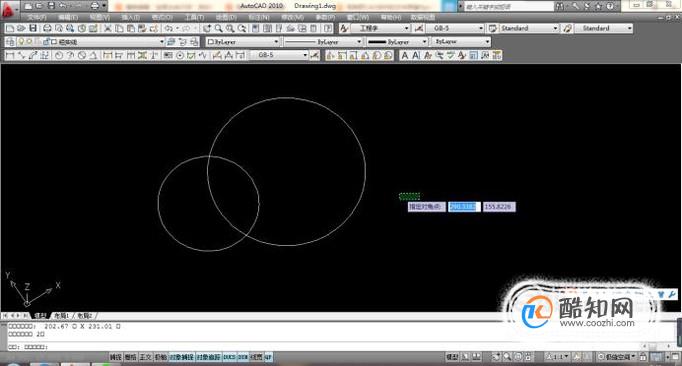Switch to the second layout tab

85,316
